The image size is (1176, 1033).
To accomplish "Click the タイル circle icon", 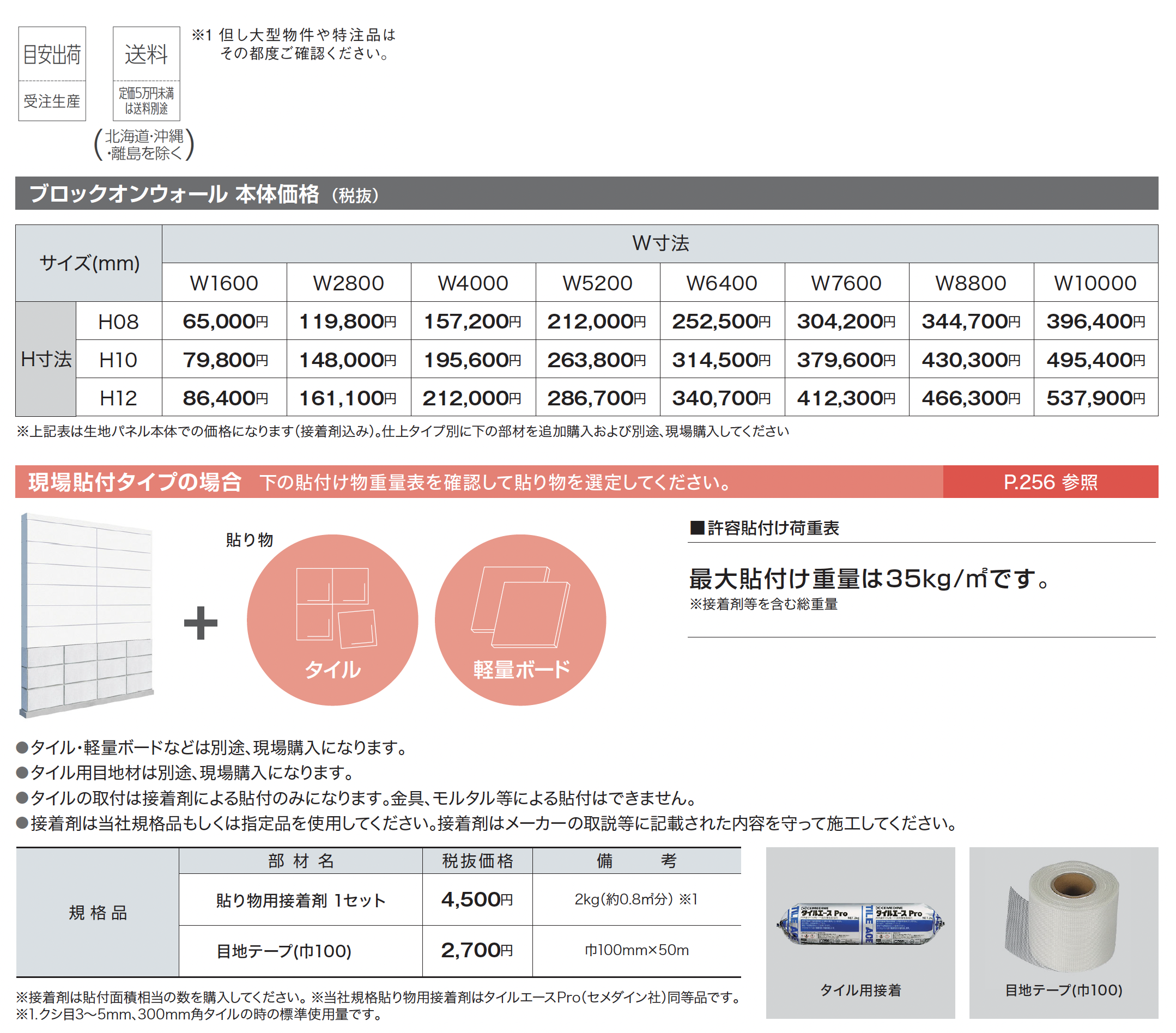I will [x=332, y=619].
